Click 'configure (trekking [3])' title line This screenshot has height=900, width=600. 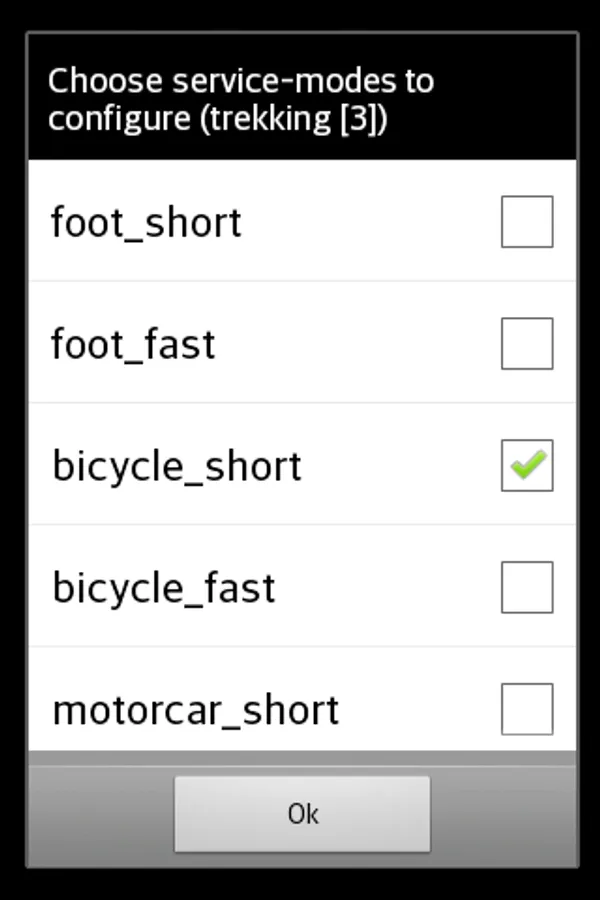[218, 118]
